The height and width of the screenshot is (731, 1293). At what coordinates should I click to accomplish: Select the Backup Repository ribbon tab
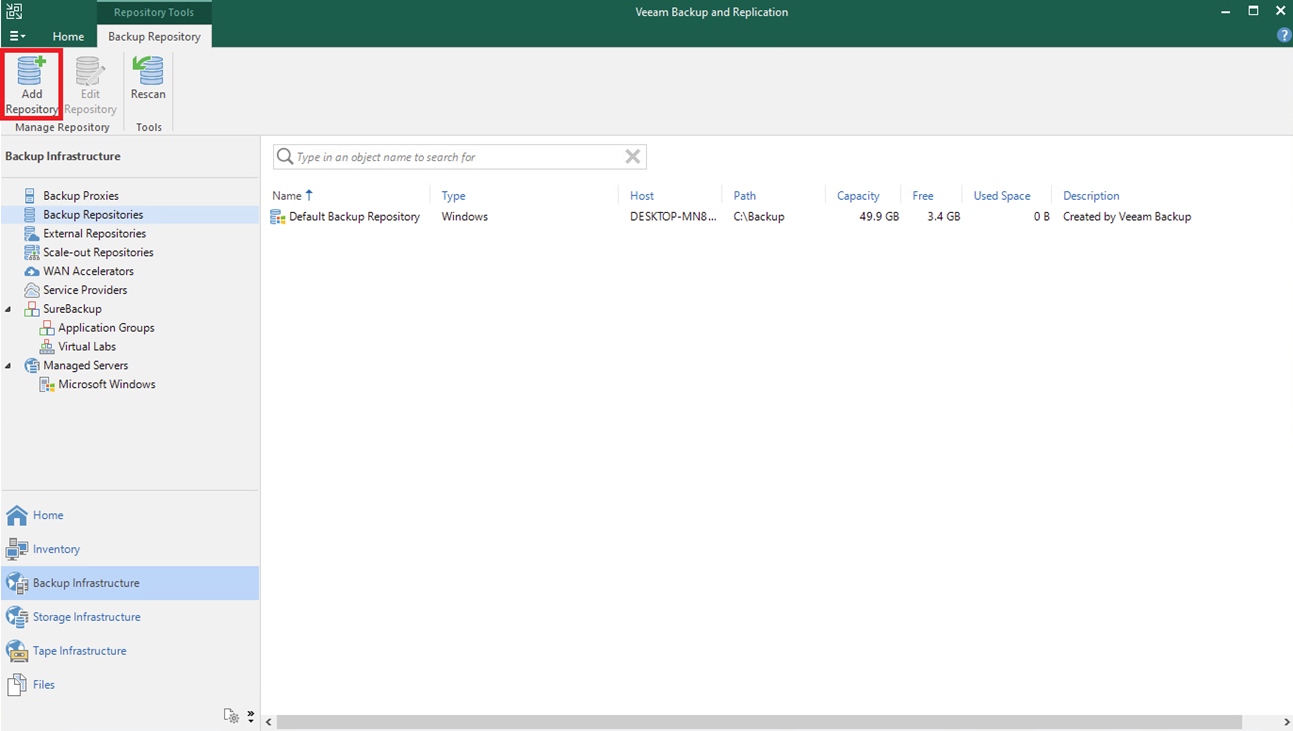pos(154,36)
